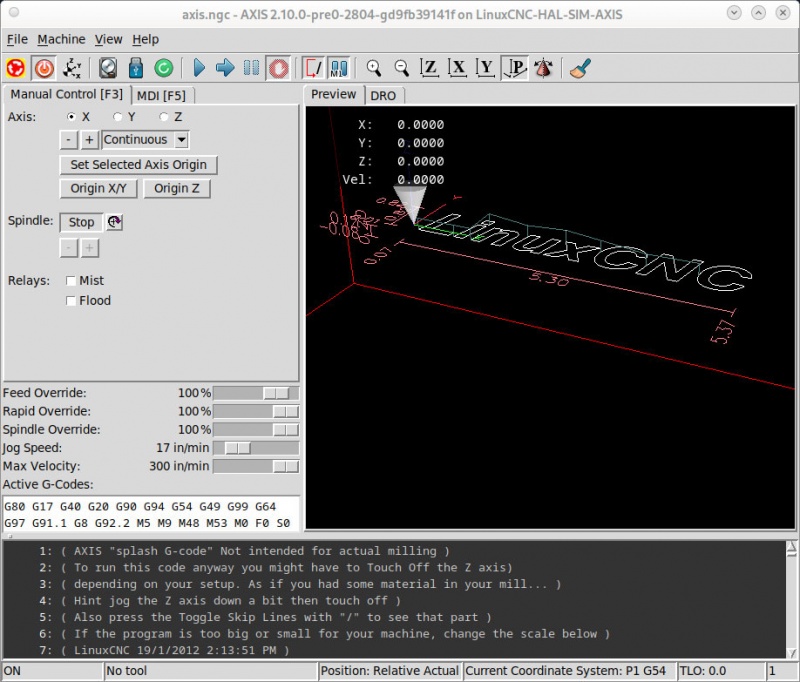This screenshot has width=800, height=682.
Task: Click the Jog Speed slider
Action: tap(256, 448)
